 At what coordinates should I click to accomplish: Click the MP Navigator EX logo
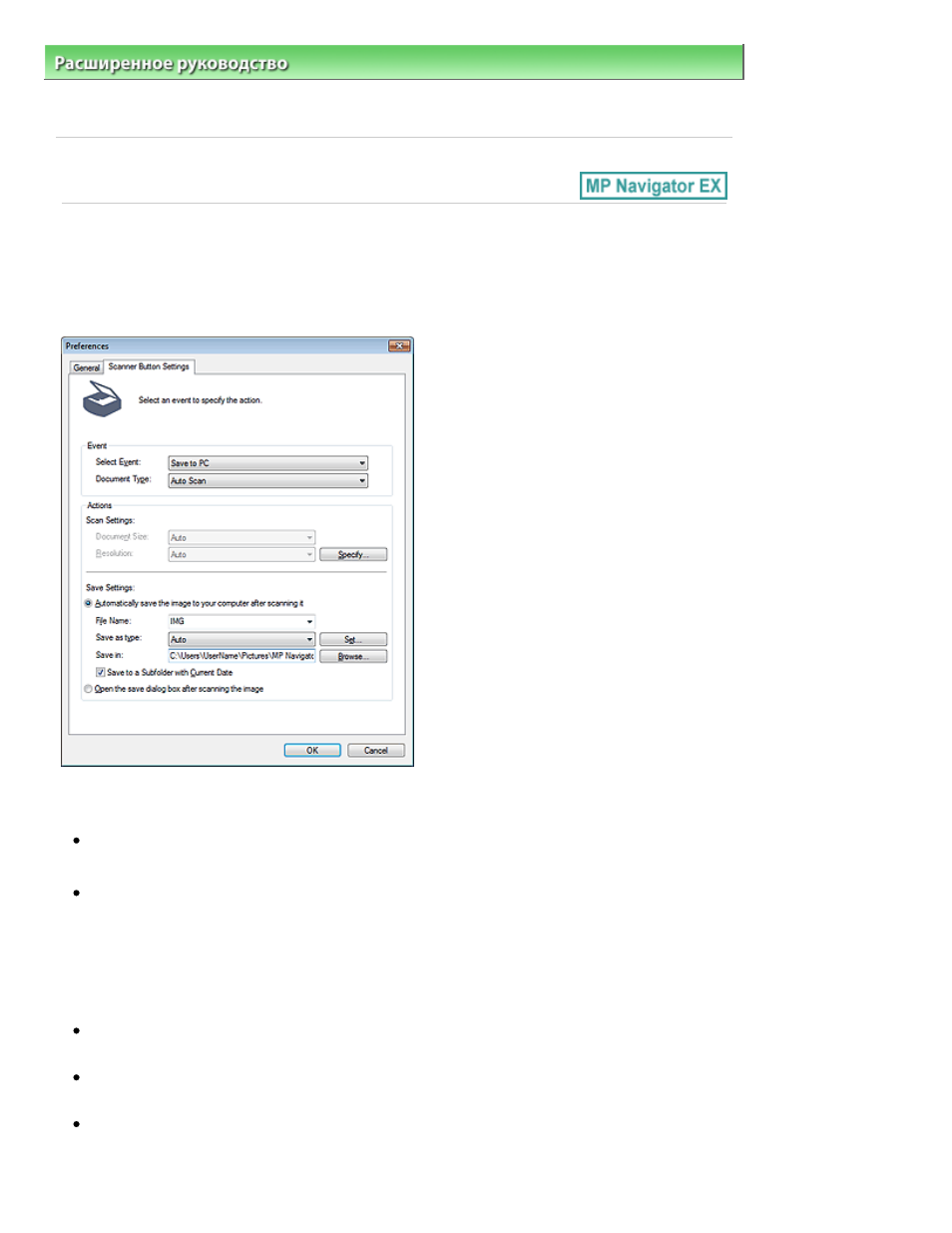tap(654, 186)
